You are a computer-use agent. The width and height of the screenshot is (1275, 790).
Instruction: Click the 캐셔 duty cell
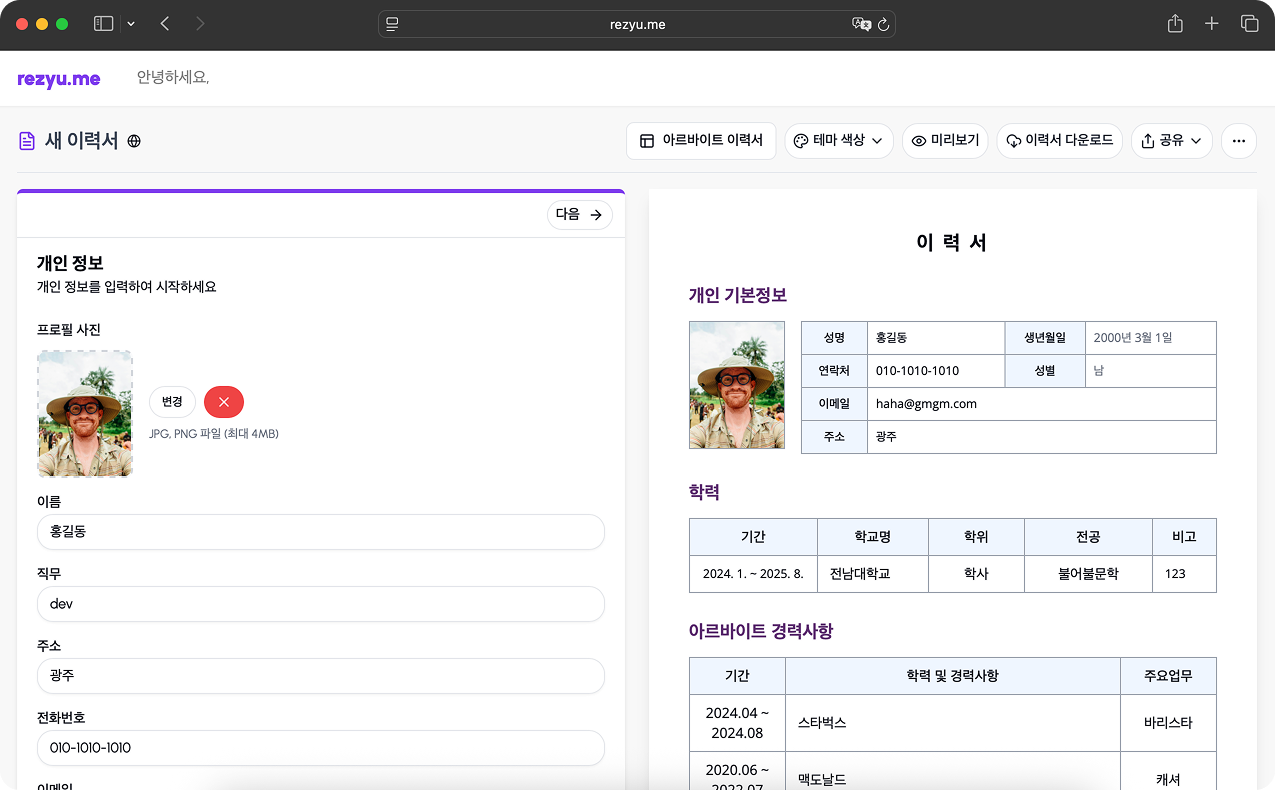[1168, 771]
